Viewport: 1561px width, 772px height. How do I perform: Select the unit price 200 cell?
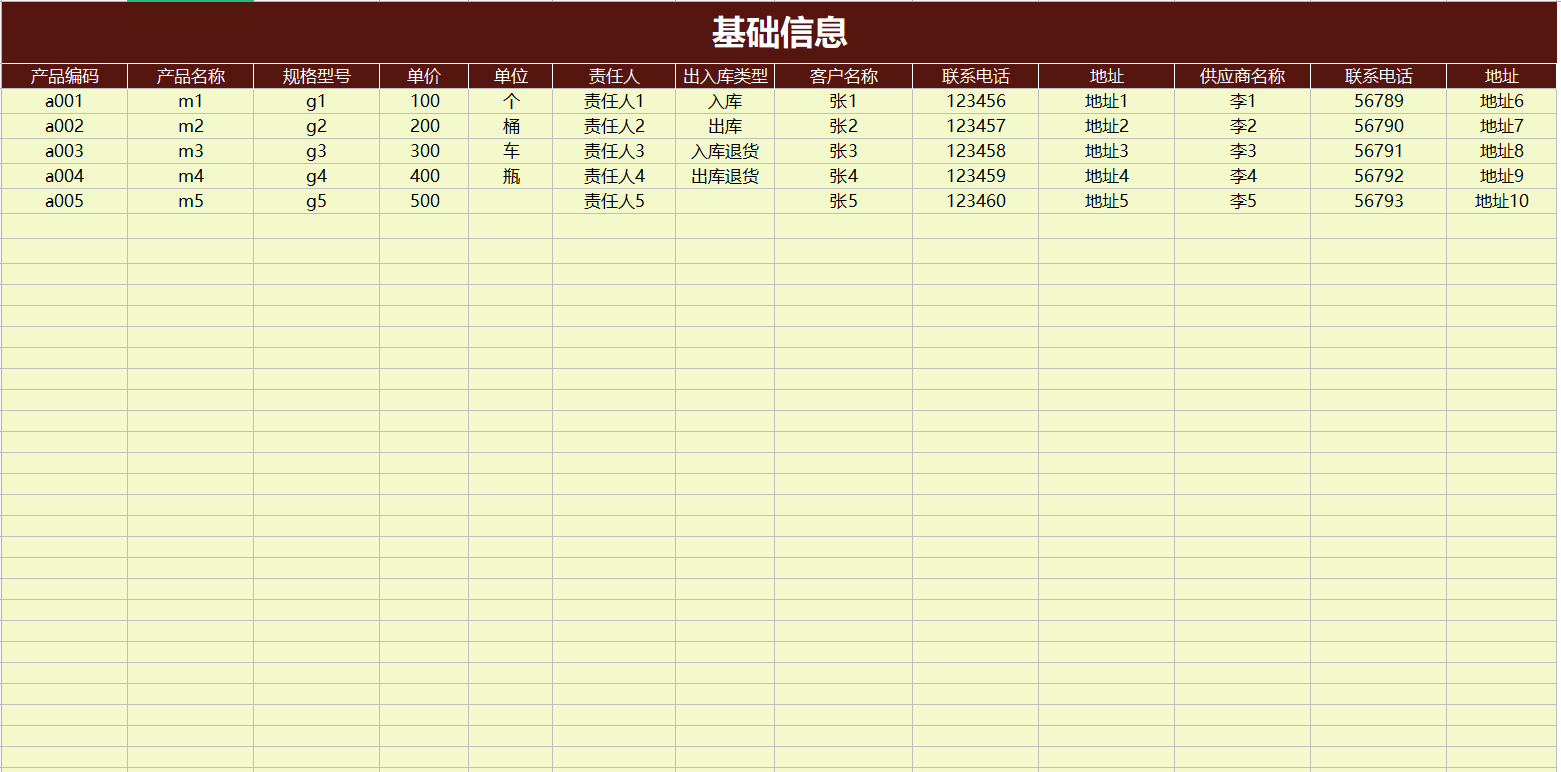point(424,126)
